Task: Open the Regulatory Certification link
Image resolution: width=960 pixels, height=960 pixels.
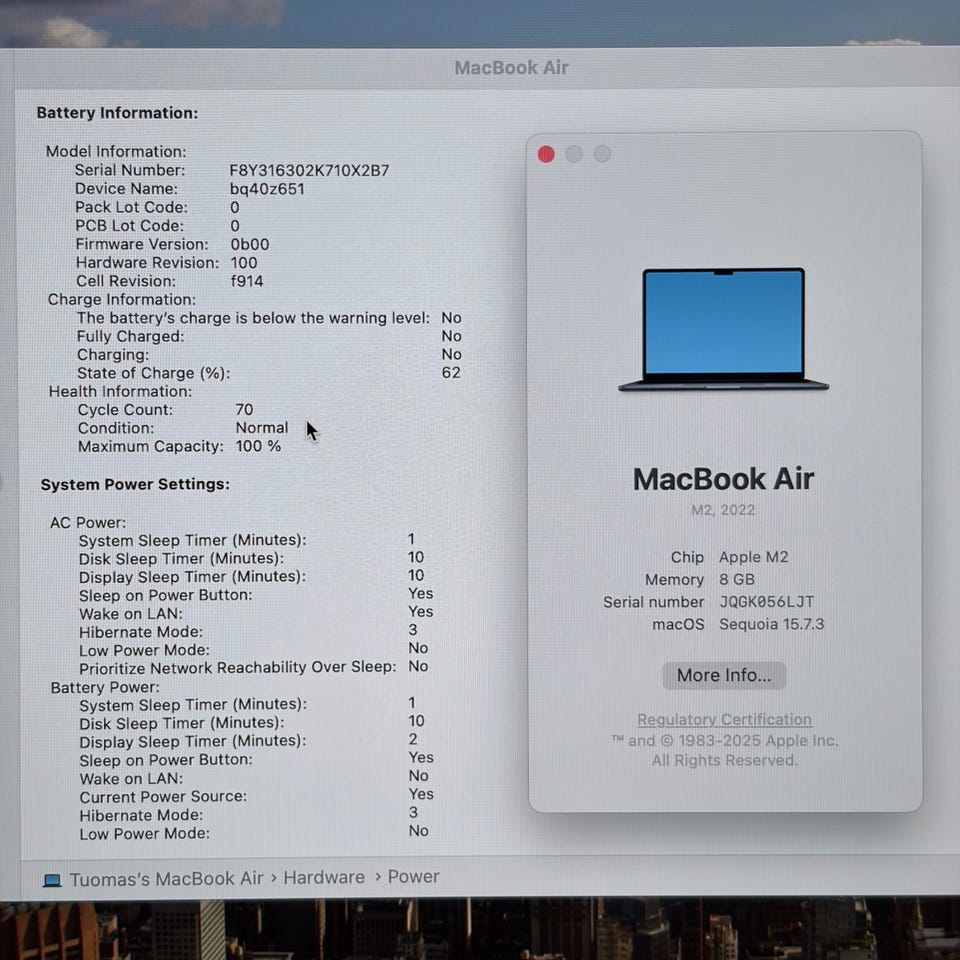Action: [x=724, y=719]
